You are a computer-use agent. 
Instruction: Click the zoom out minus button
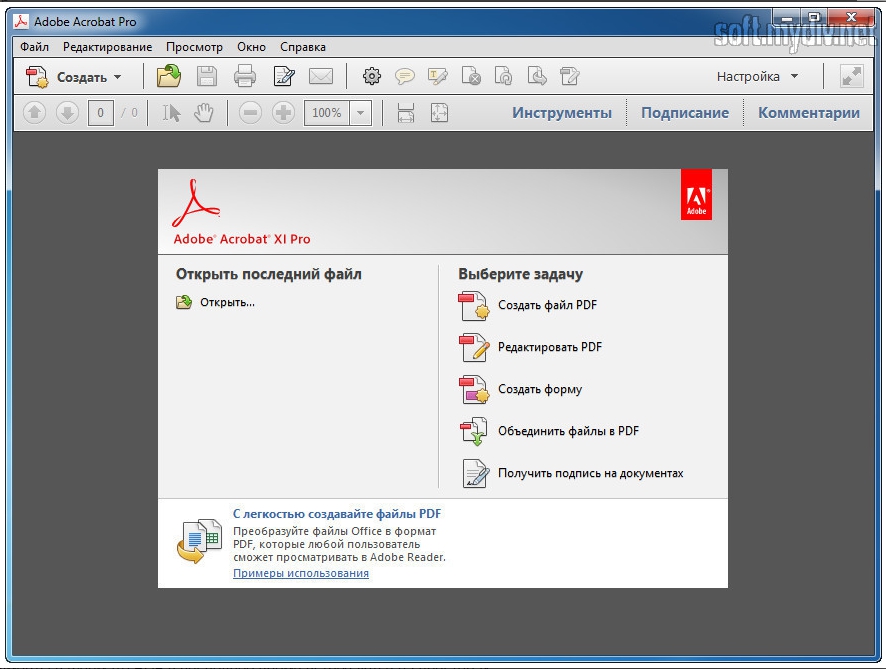pos(251,113)
